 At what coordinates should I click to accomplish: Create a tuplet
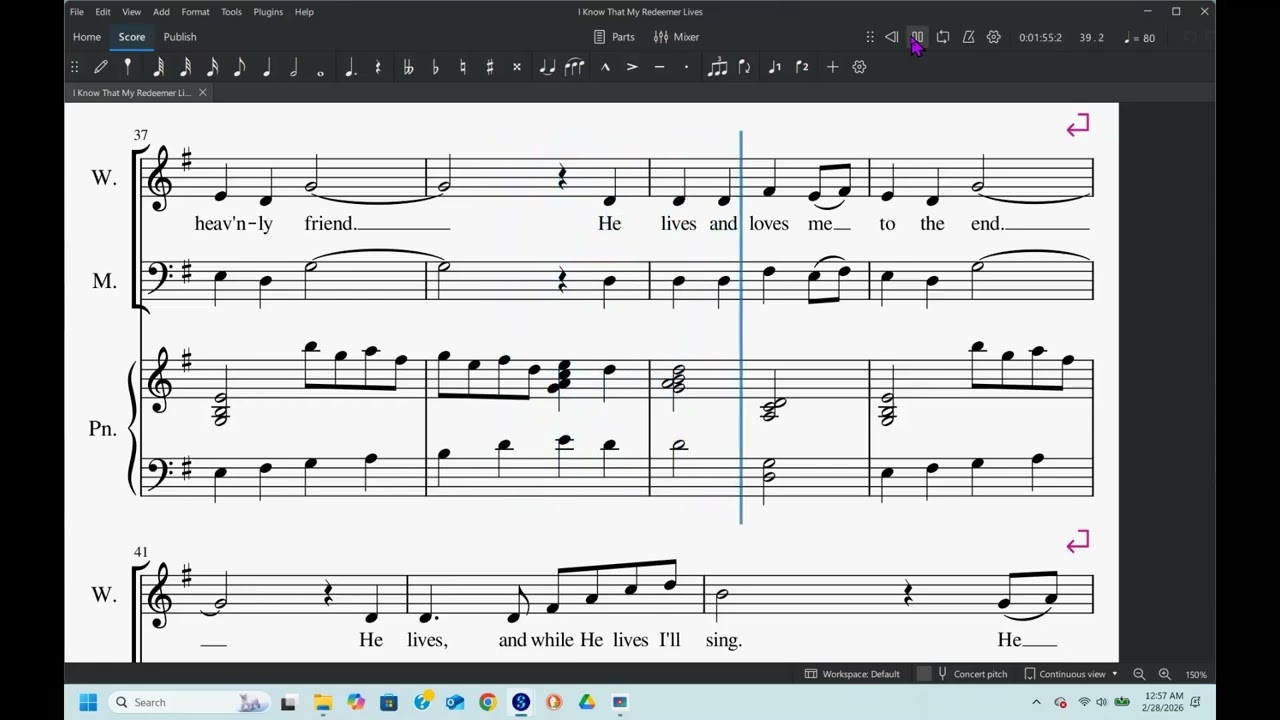click(717, 67)
